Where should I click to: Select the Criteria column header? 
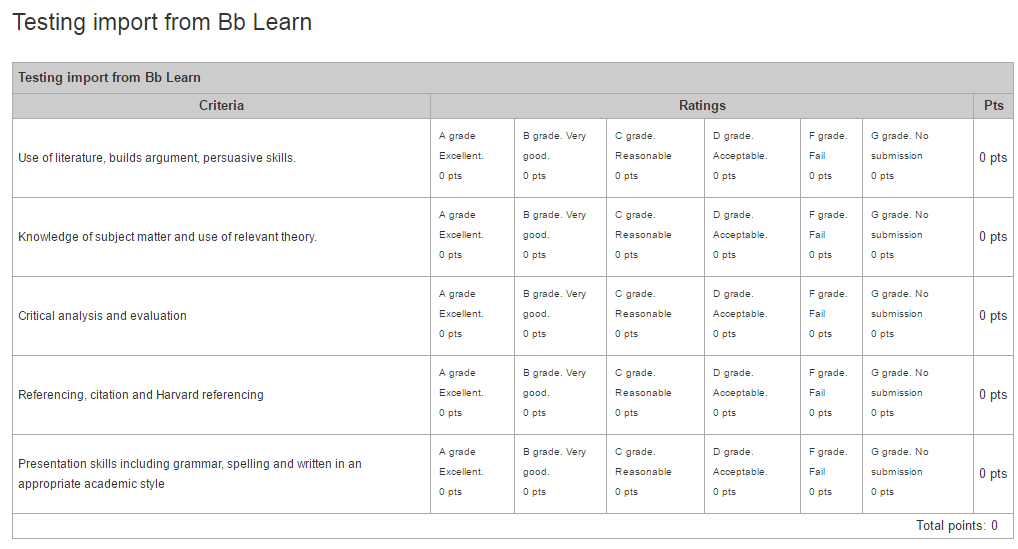coord(221,106)
